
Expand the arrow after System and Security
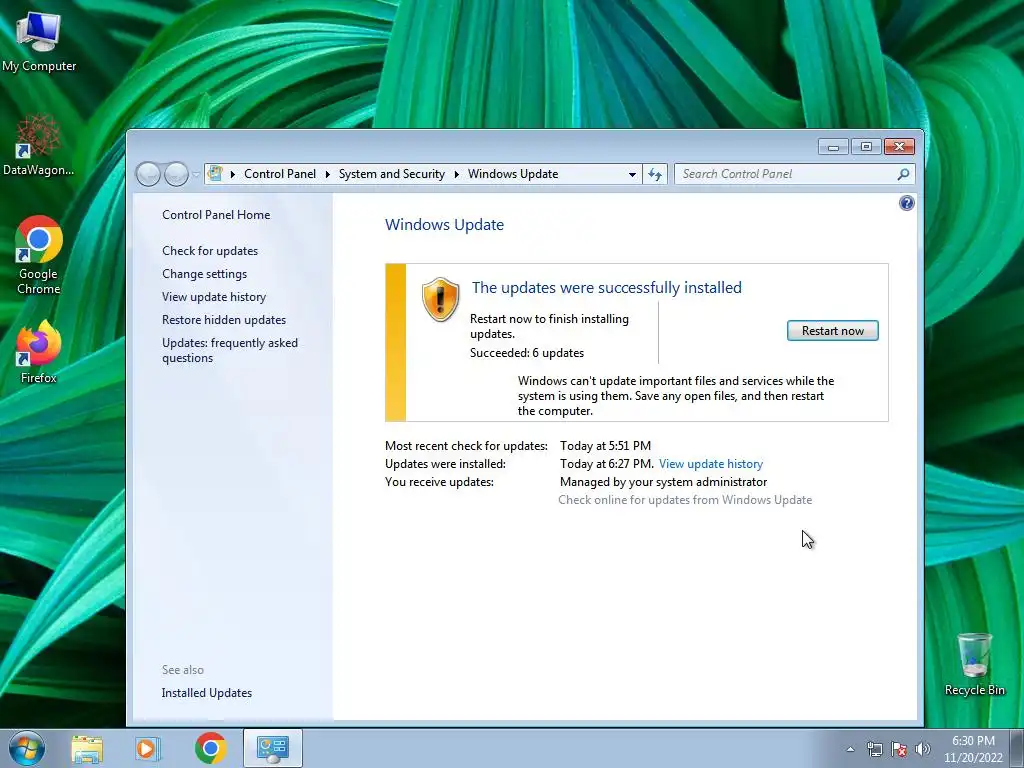coord(456,174)
